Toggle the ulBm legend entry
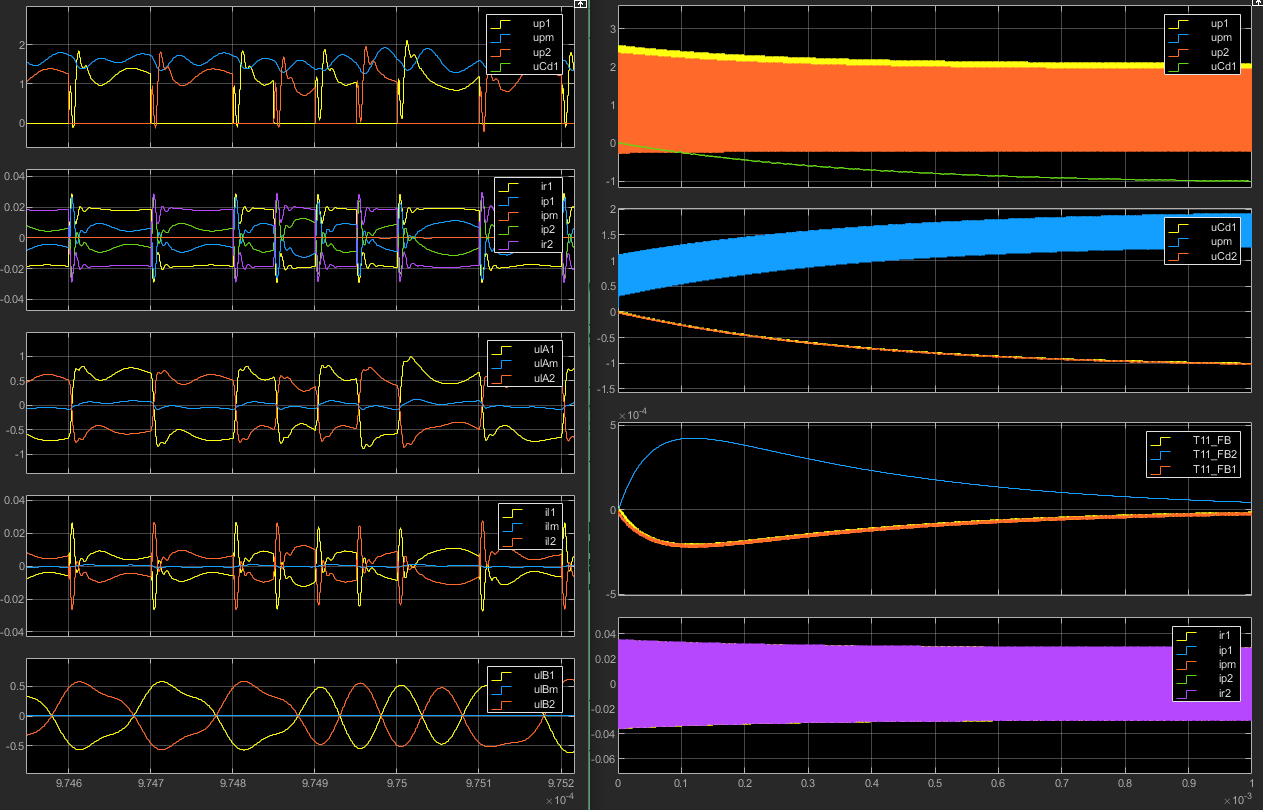This screenshot has width=1263, height=810. click(545, 689)
